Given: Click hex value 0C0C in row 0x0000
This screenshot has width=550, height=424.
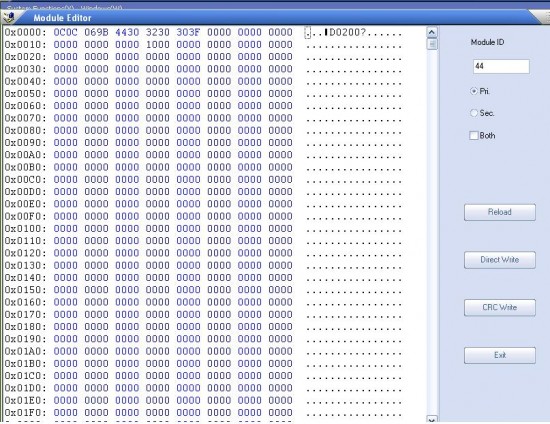Looking at the screenshot, I should click(66, 32).
